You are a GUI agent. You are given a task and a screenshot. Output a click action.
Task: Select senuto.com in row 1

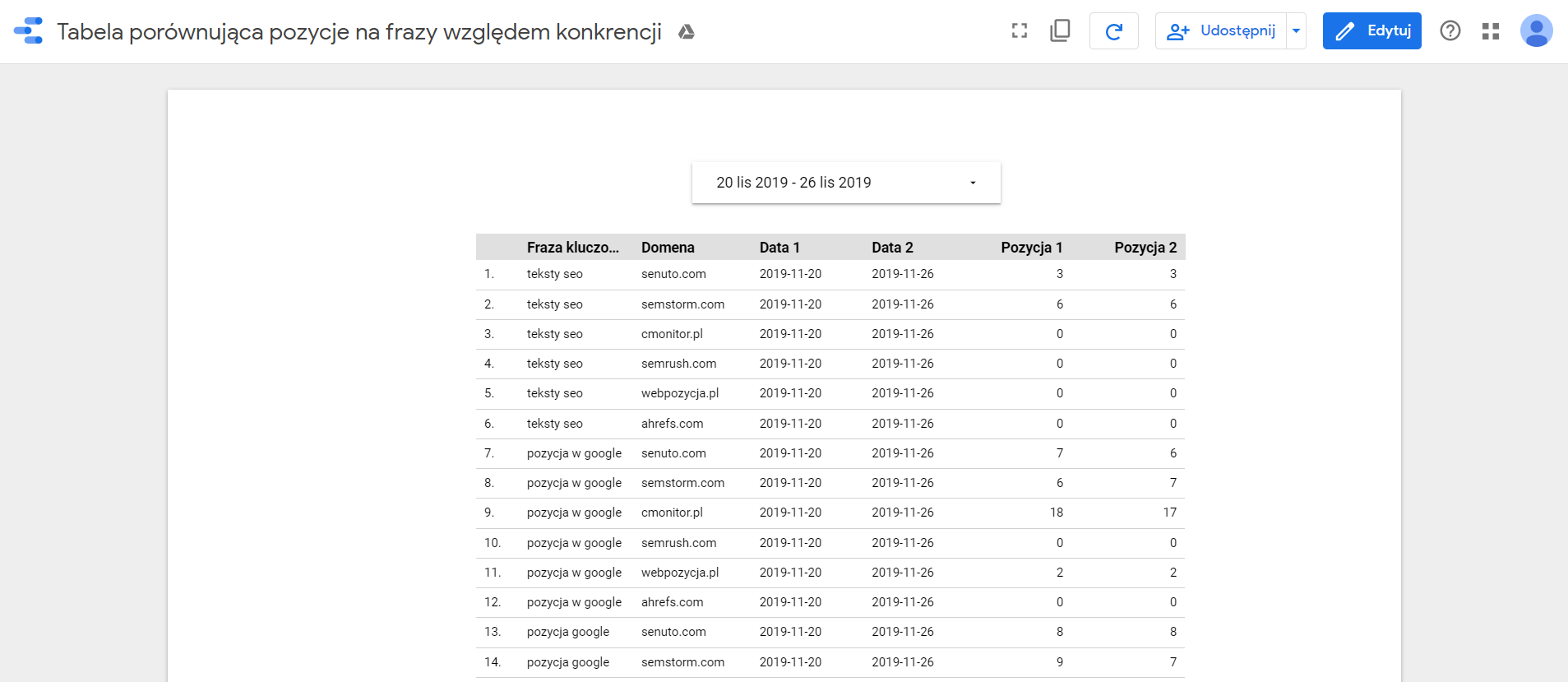(x=673, y=274)
